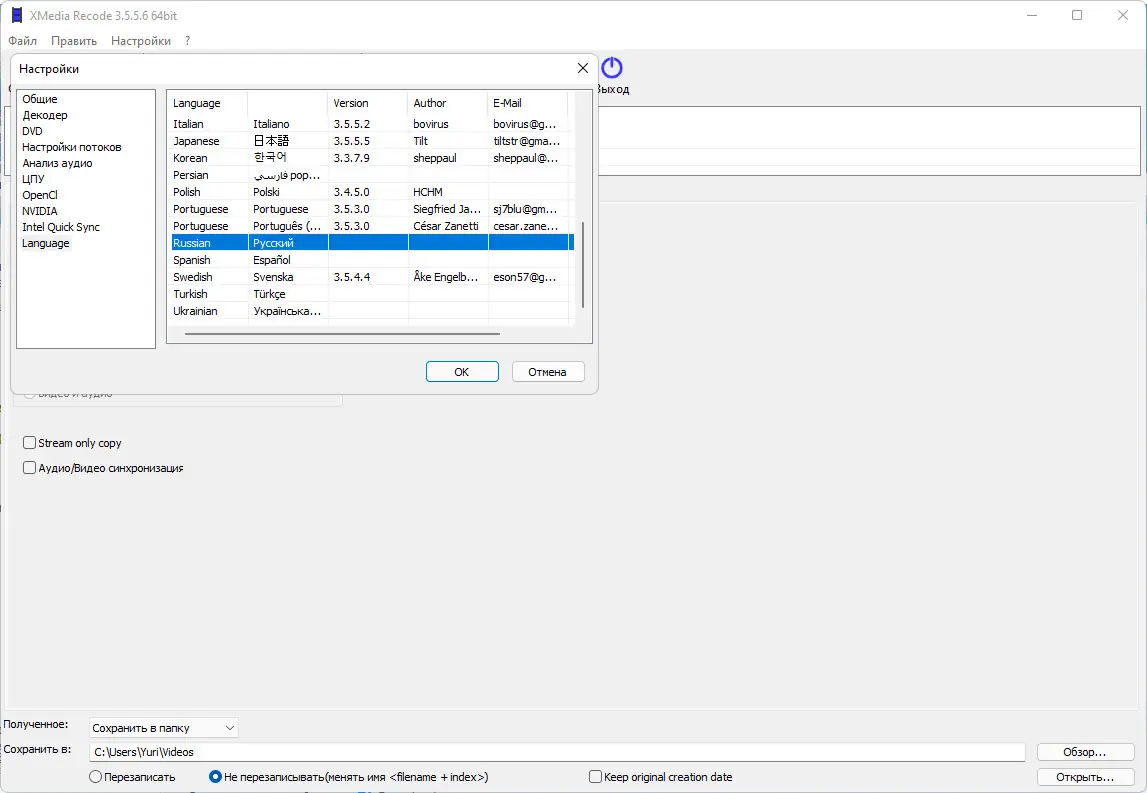Select NVIDIA settings category
The width and height of the screenshot is (1147, 793).
pyautogui.click(x=40, y=211)
